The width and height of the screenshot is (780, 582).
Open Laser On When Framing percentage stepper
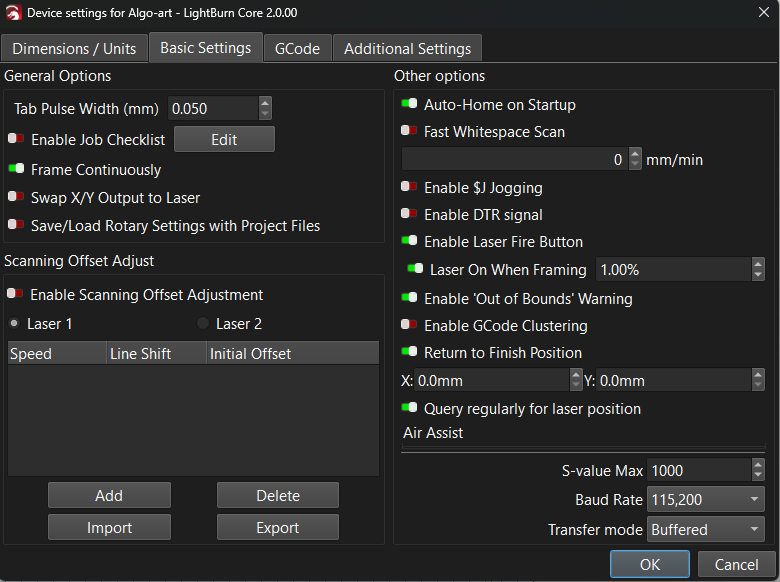click(x=758, y=269)
